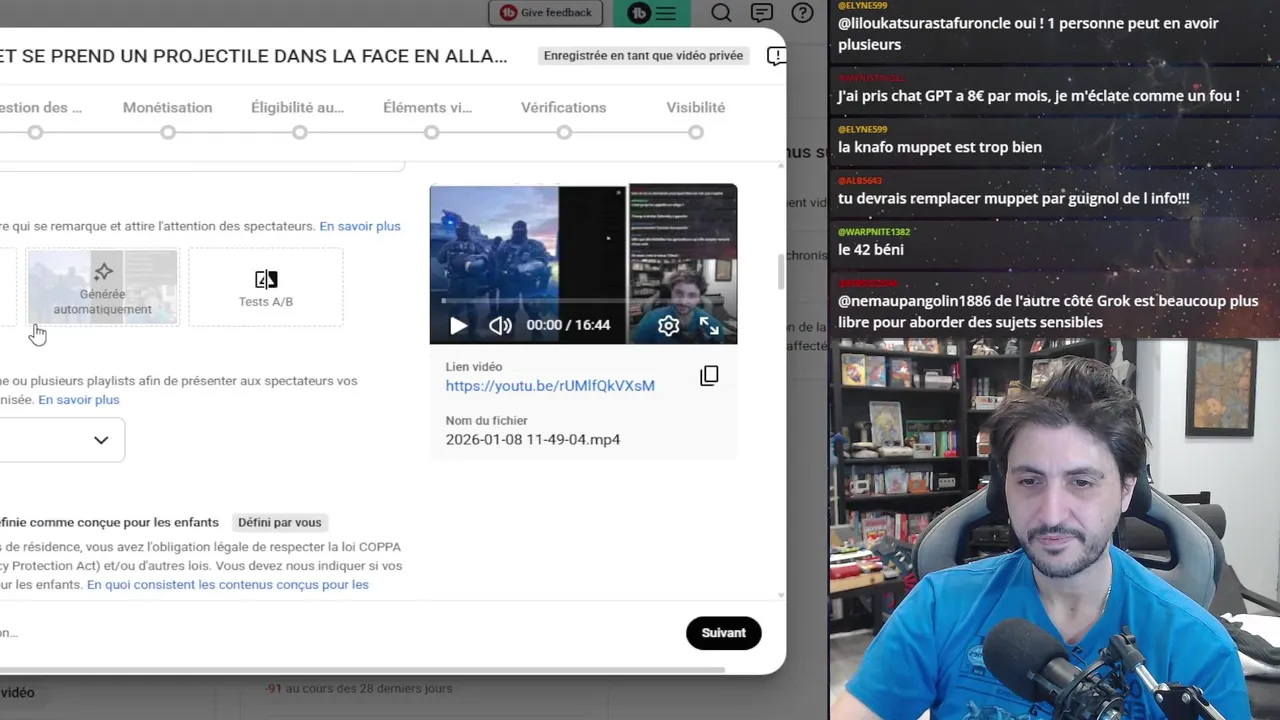Copy the video link icon
This screenshot has height=720, width=1280.
(709, 376)
